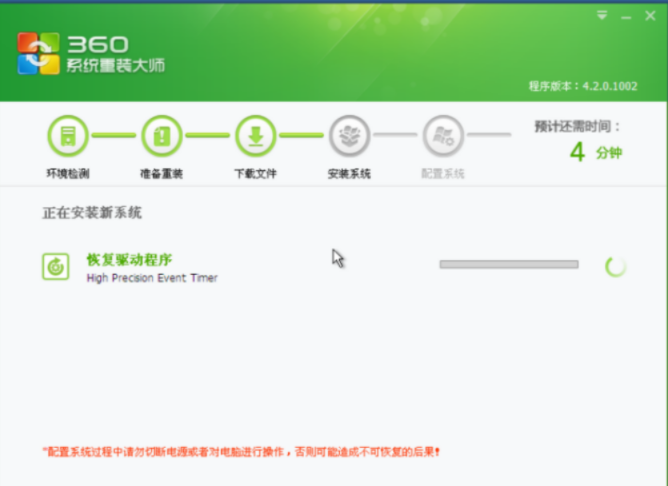Click the driver restore progress bar
Screen dimensions: 668x486
tap(509, 265)
